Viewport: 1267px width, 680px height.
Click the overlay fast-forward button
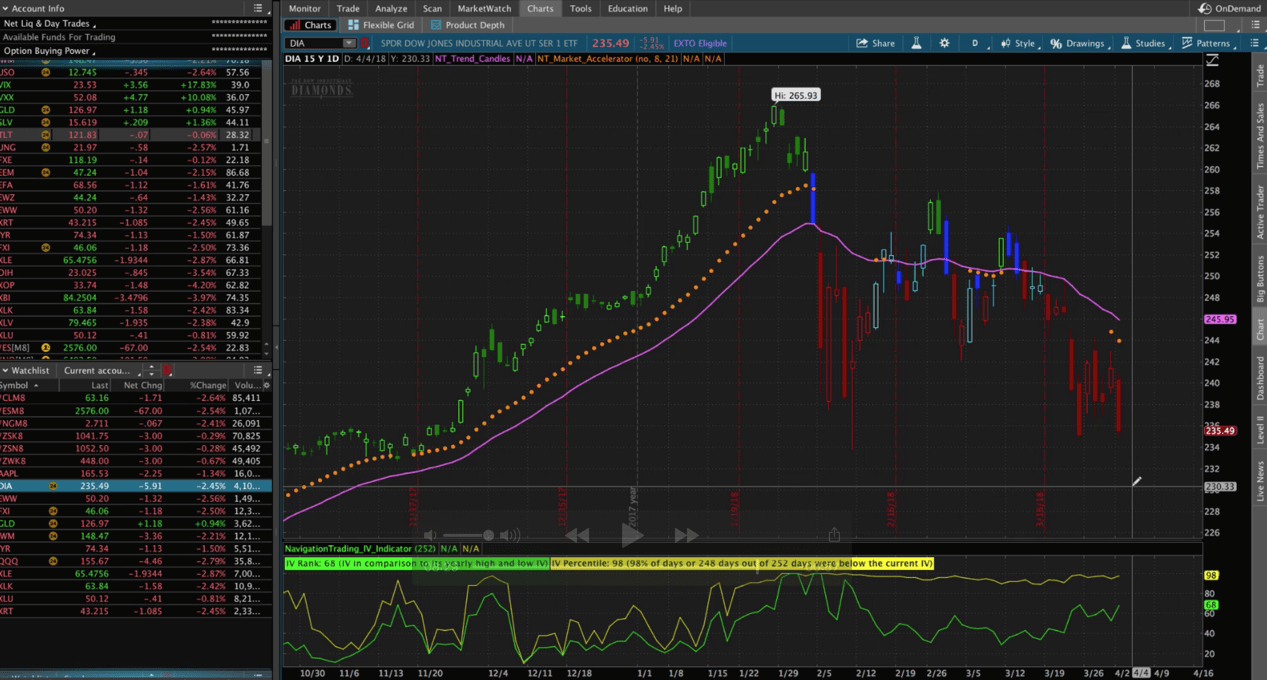click(686, 536)
